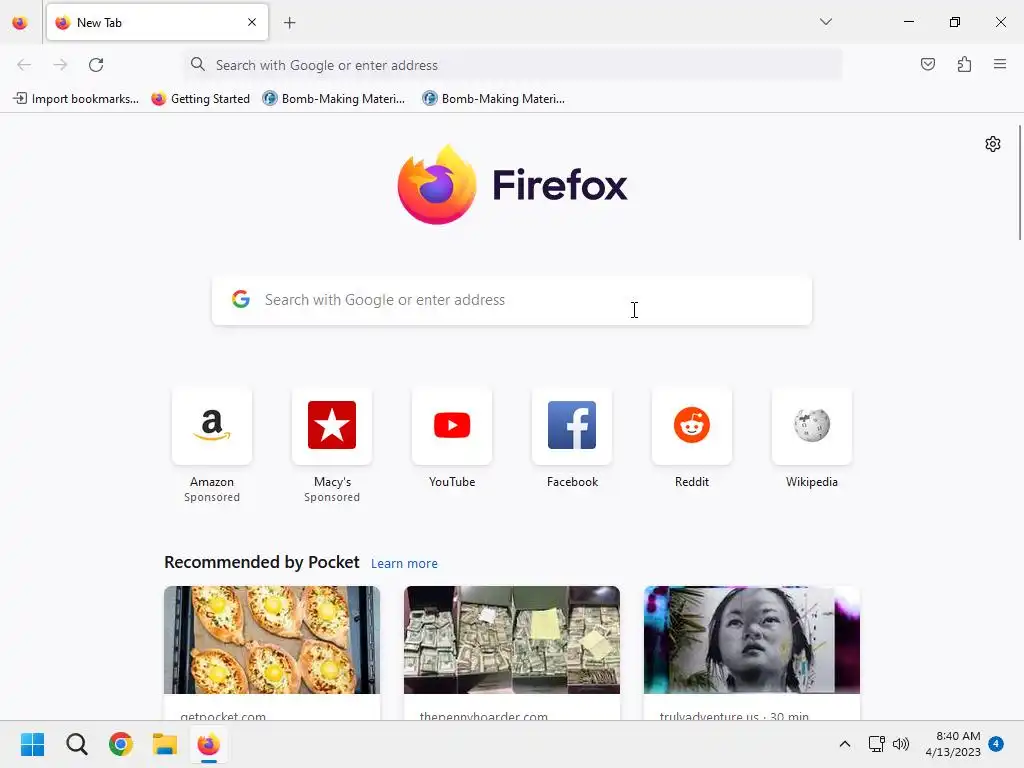Open notifications badge showing 4

pos(996,743)
